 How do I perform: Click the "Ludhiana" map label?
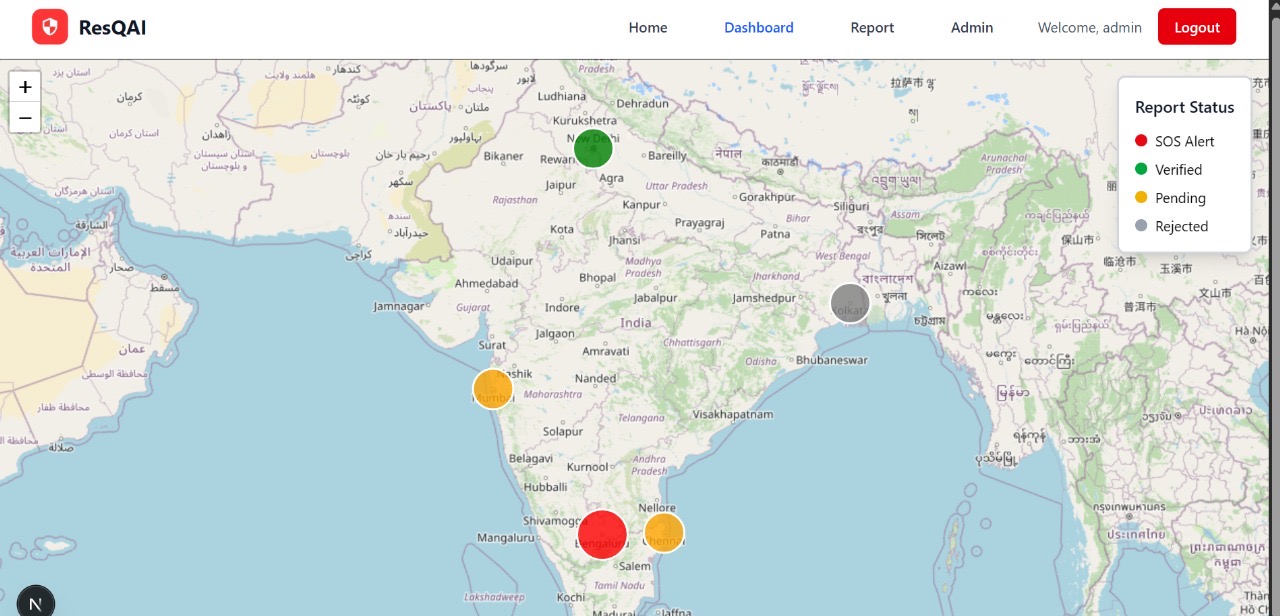(561, 96)
